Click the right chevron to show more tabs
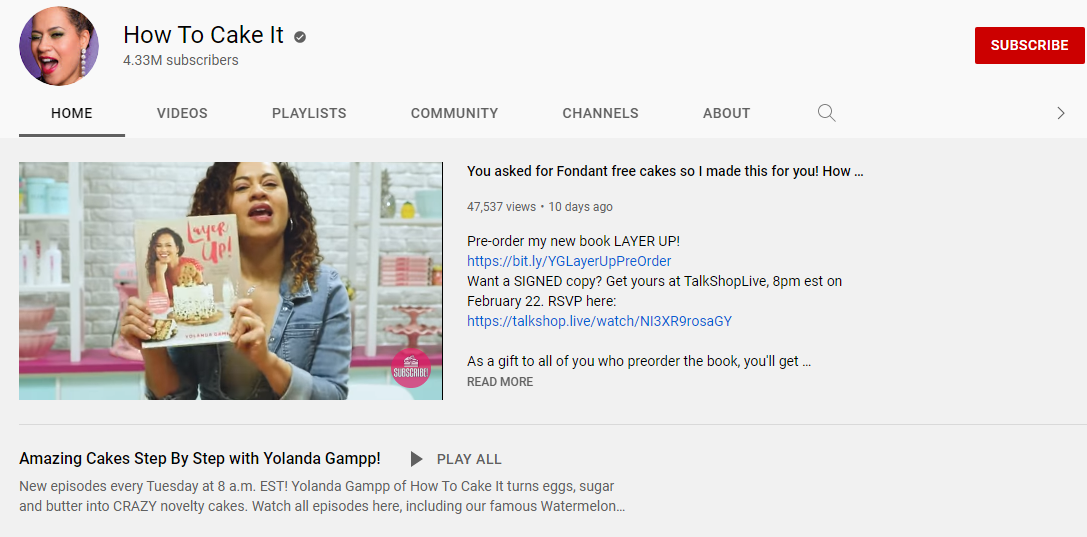This screenshot has width=1087, height=537. [1060, 113]
